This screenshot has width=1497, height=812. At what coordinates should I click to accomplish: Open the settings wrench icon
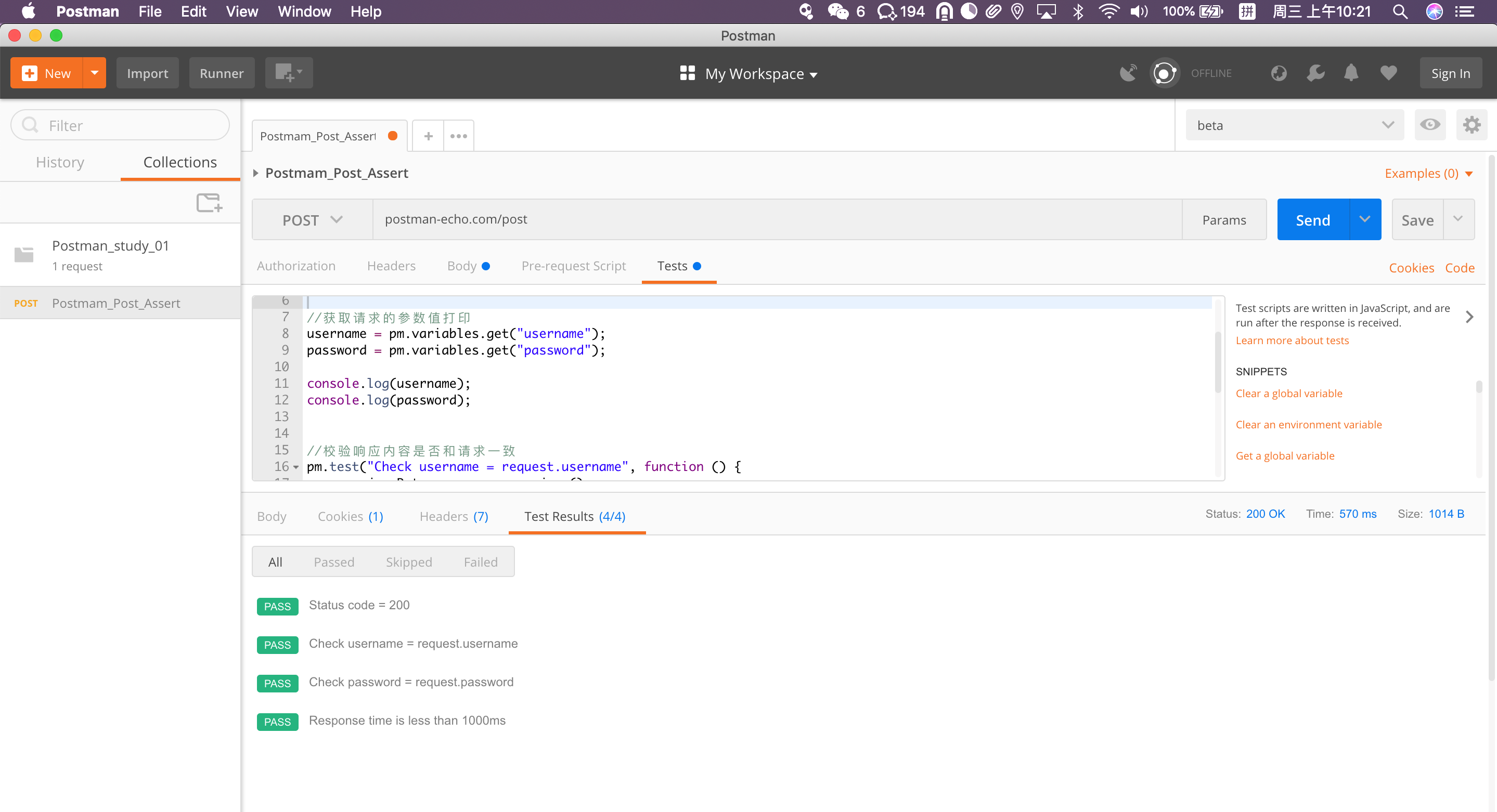[1315, 73]
